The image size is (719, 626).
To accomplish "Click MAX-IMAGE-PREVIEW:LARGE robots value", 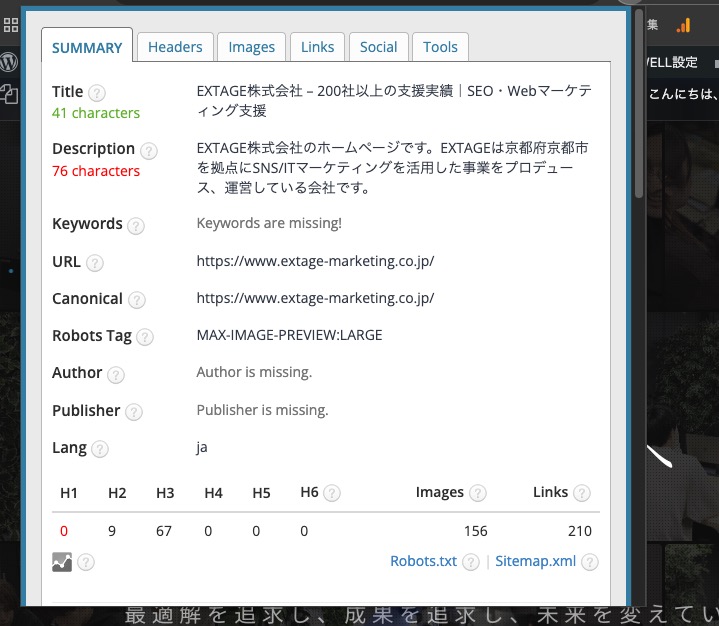I will (x=289, y=335).
